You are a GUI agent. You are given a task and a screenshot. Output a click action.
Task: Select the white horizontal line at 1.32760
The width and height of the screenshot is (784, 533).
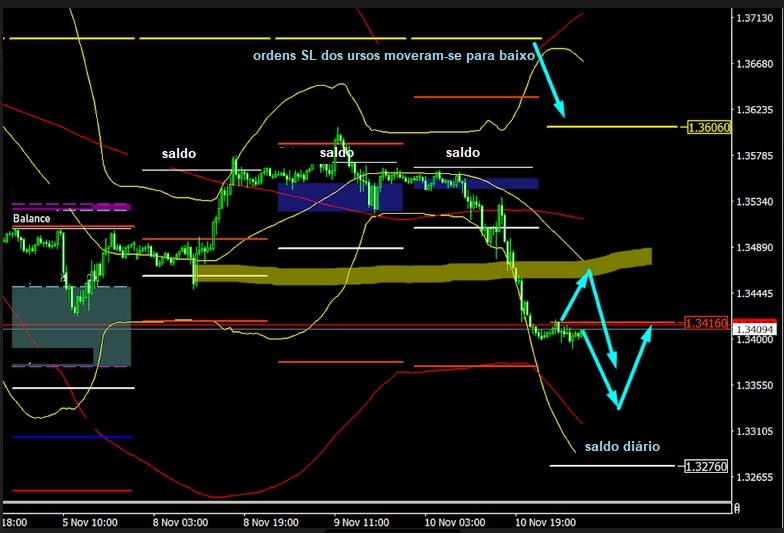[x=612, y=466]
